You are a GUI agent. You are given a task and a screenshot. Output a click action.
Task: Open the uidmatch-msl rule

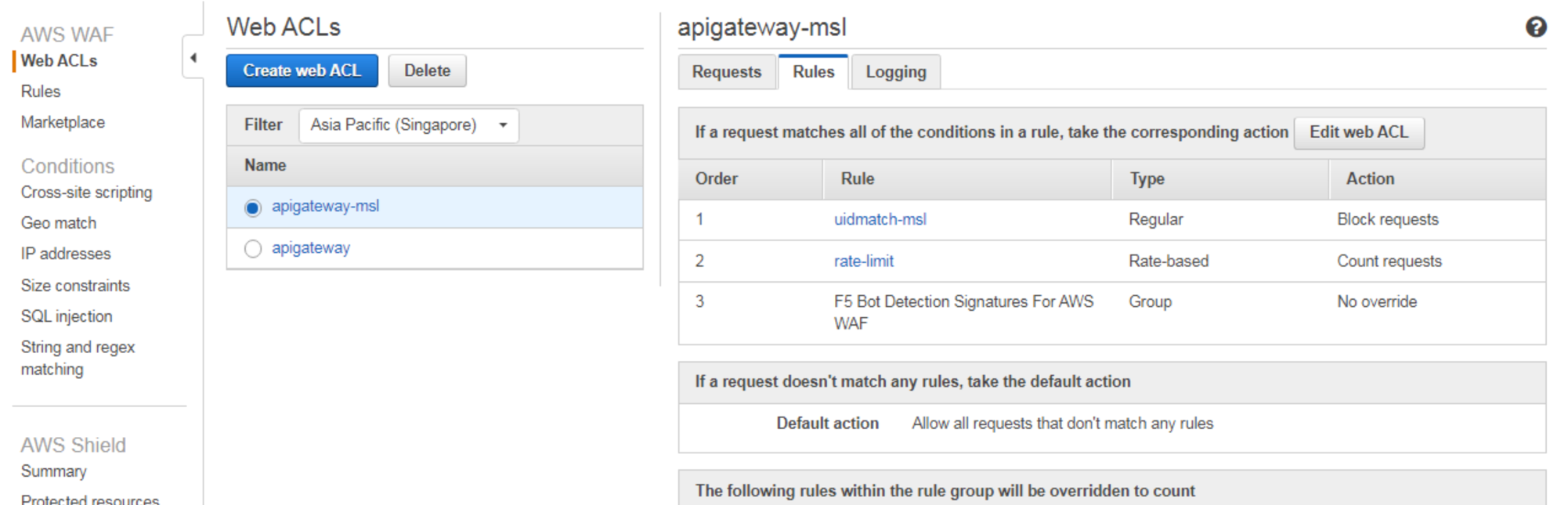pos(880,219)
